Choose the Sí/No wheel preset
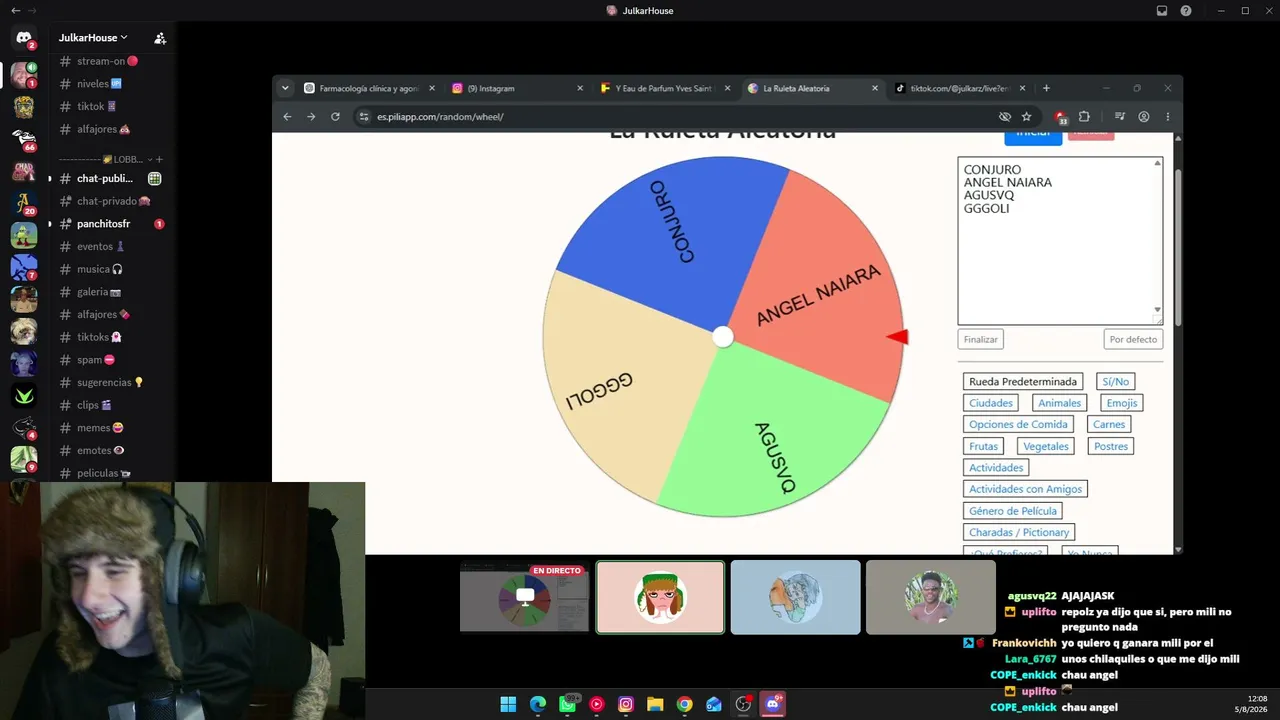 click(x=1115, y=382)
